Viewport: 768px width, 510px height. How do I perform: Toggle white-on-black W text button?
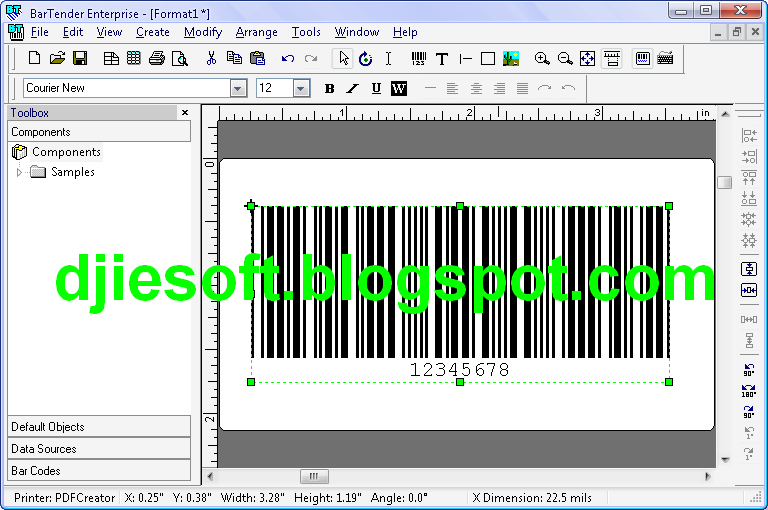point(399,88)
